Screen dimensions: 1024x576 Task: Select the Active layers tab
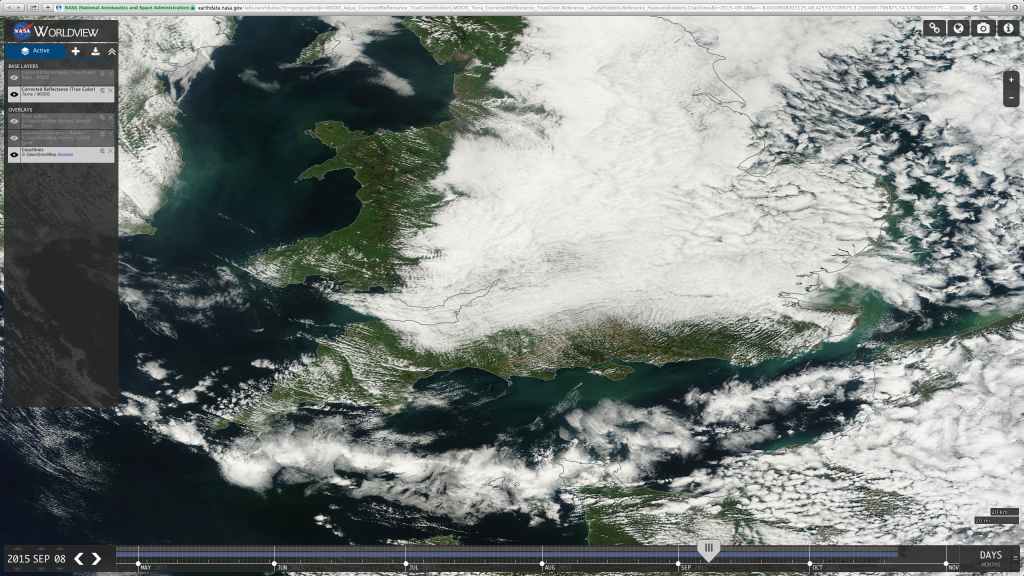[35, 51]
